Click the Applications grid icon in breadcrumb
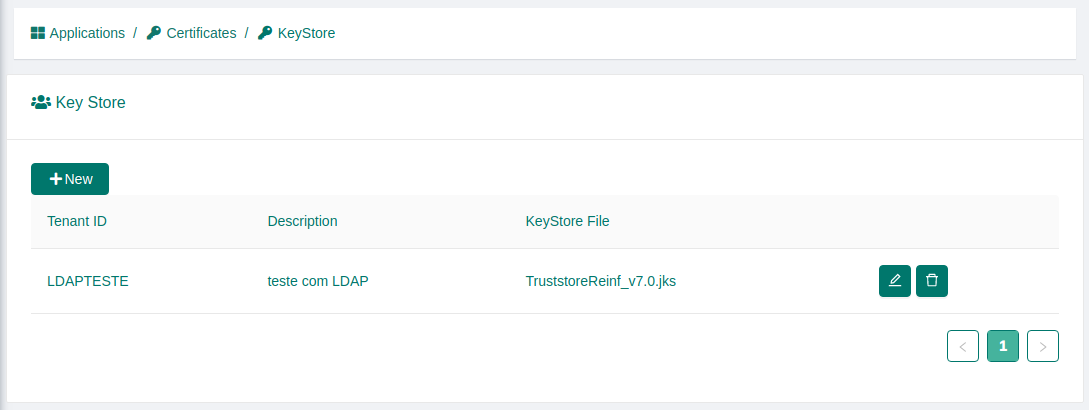This screenshot has width=1089, height=410. (38, 33)
